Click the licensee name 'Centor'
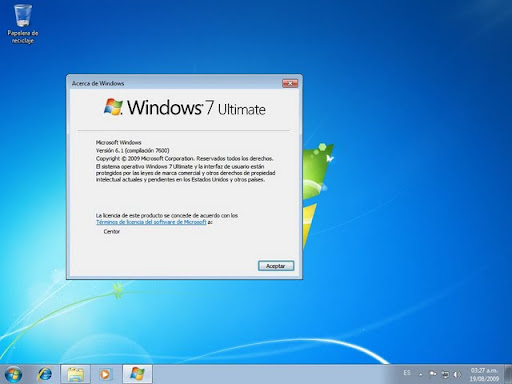Viewport: 512px width, 384px height. [x=111, y=231]
